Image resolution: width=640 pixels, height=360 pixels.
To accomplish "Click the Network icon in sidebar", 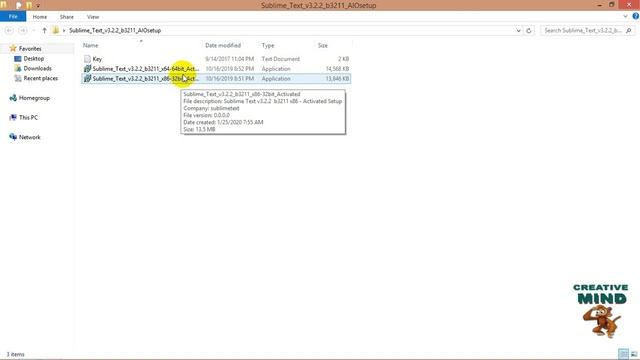I will coord(13,137).
